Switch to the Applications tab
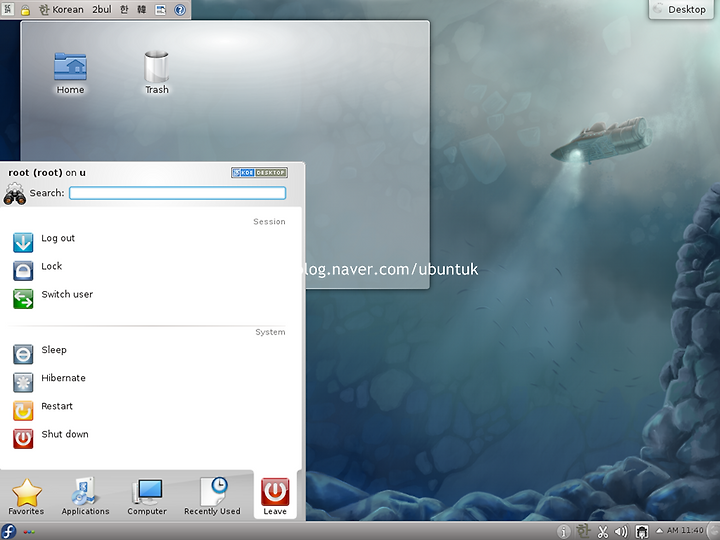Image resolution: width=720 pixels, height=540 pixels. (85, 496)
